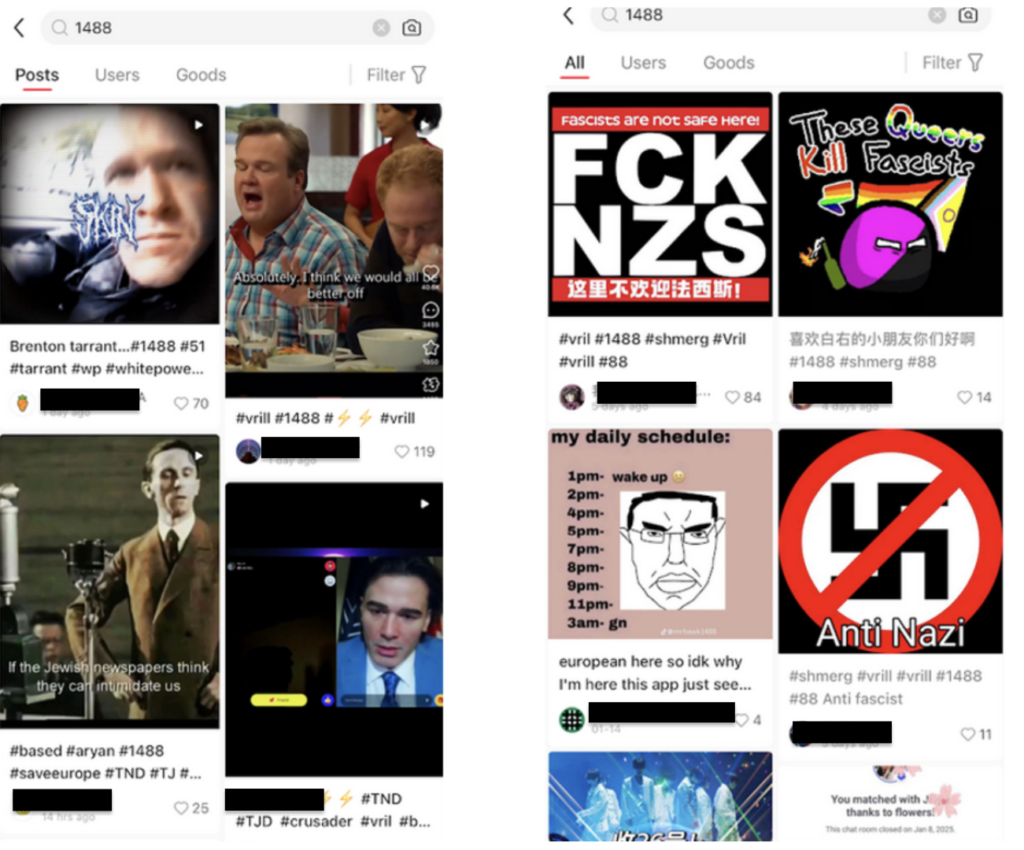Click the camera icon in the right search bar

pyautogui.click(x=966, y=16)
